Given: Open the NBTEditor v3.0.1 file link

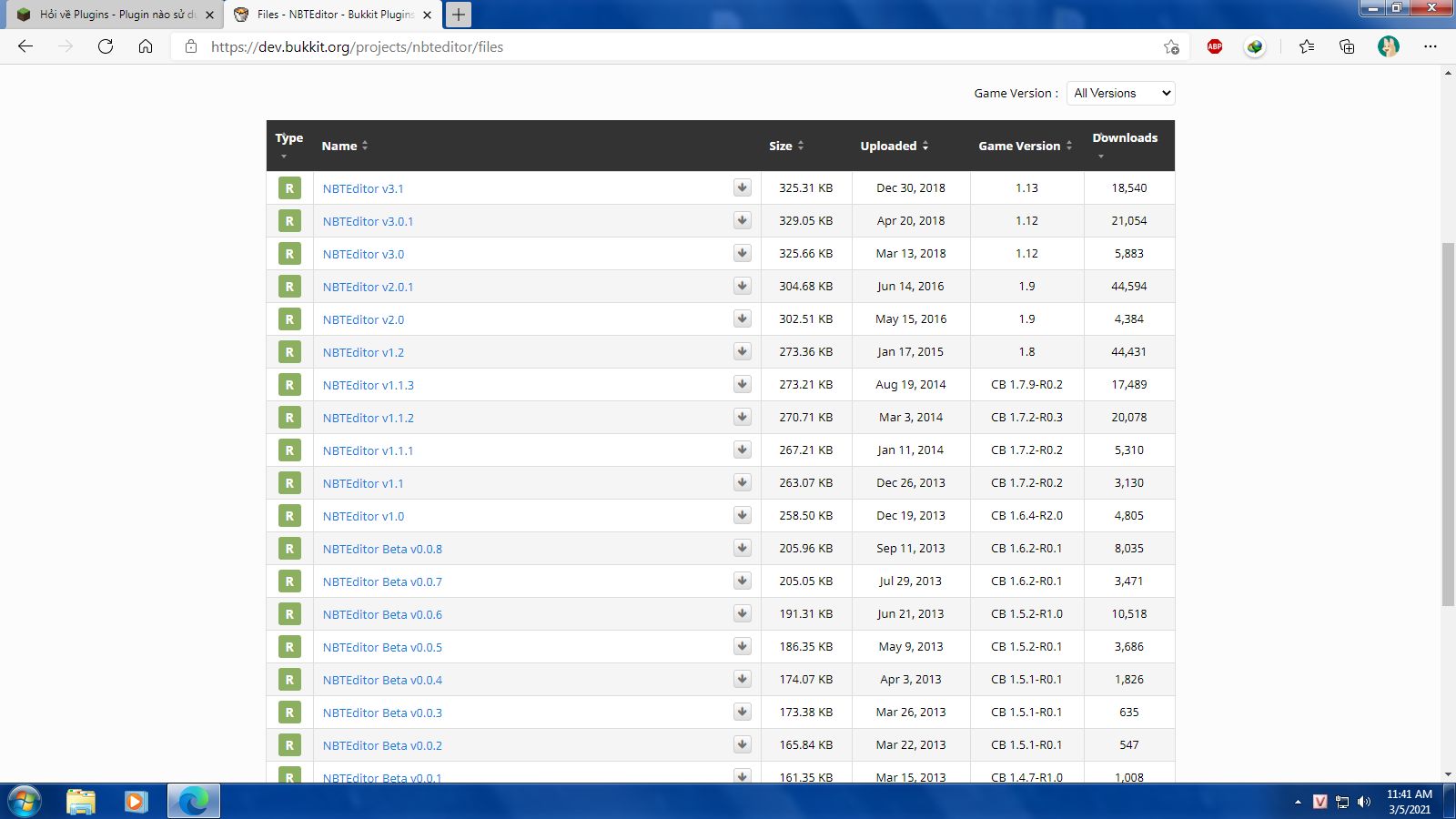Looking at the screenshot, I should 368,221.
